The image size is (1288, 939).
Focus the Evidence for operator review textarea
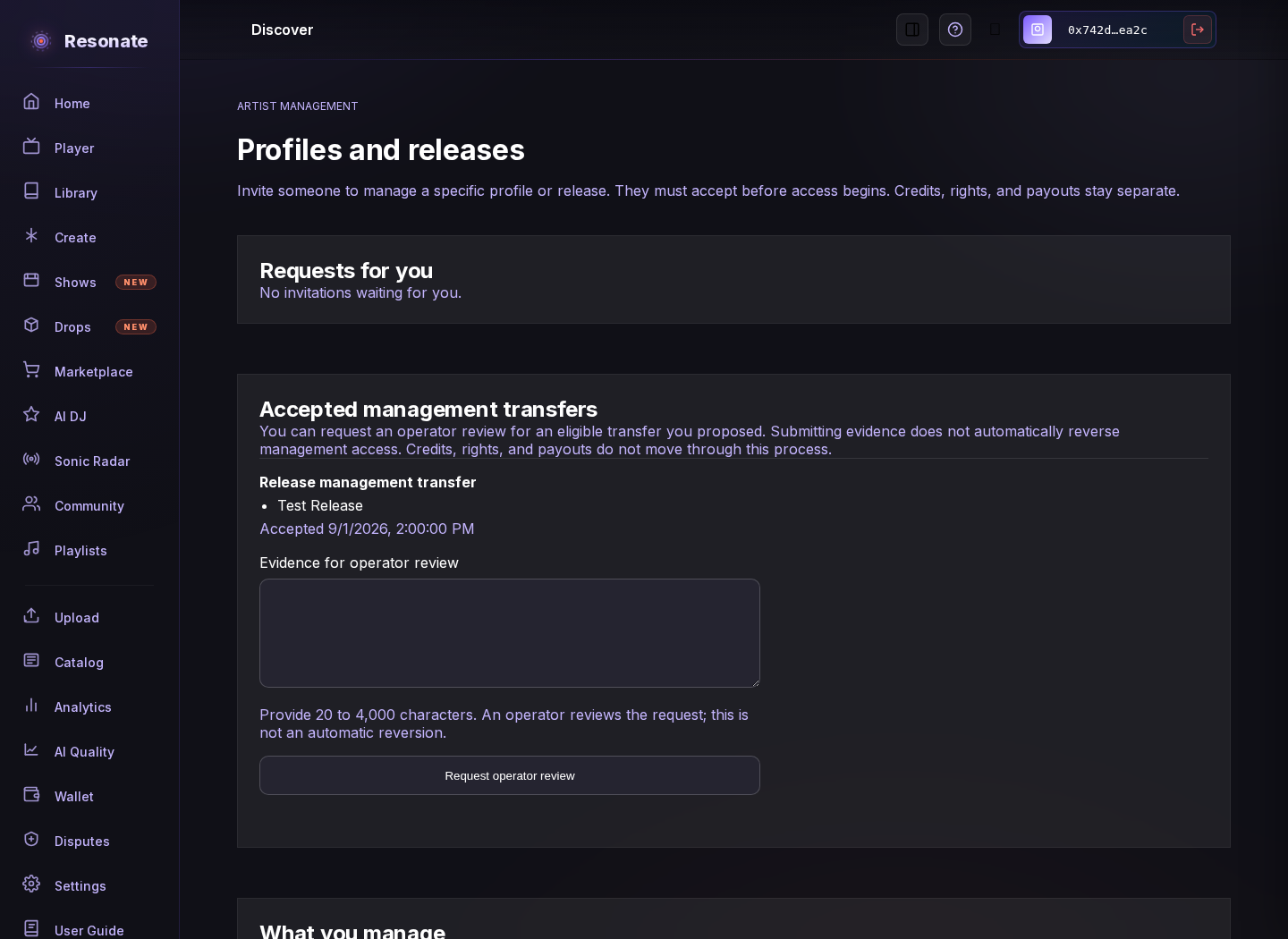[510, 633]
